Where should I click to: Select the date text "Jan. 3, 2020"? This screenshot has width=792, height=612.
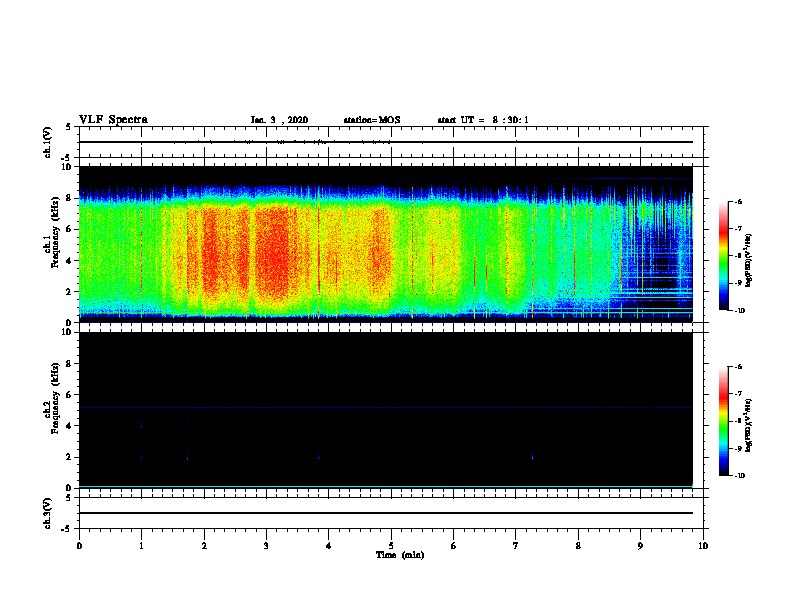pos(279,120)
